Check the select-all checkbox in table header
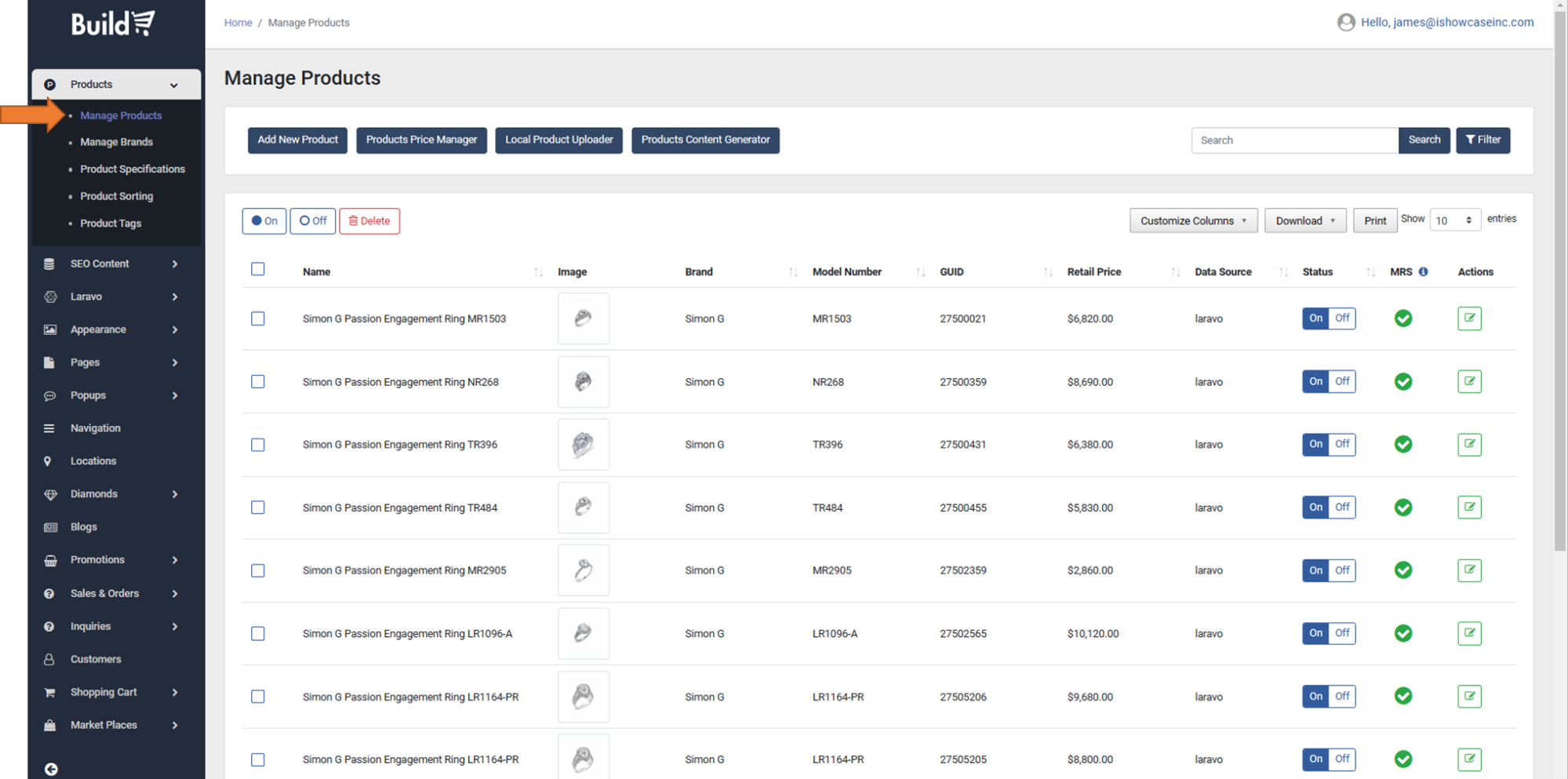 pos(257,268)
